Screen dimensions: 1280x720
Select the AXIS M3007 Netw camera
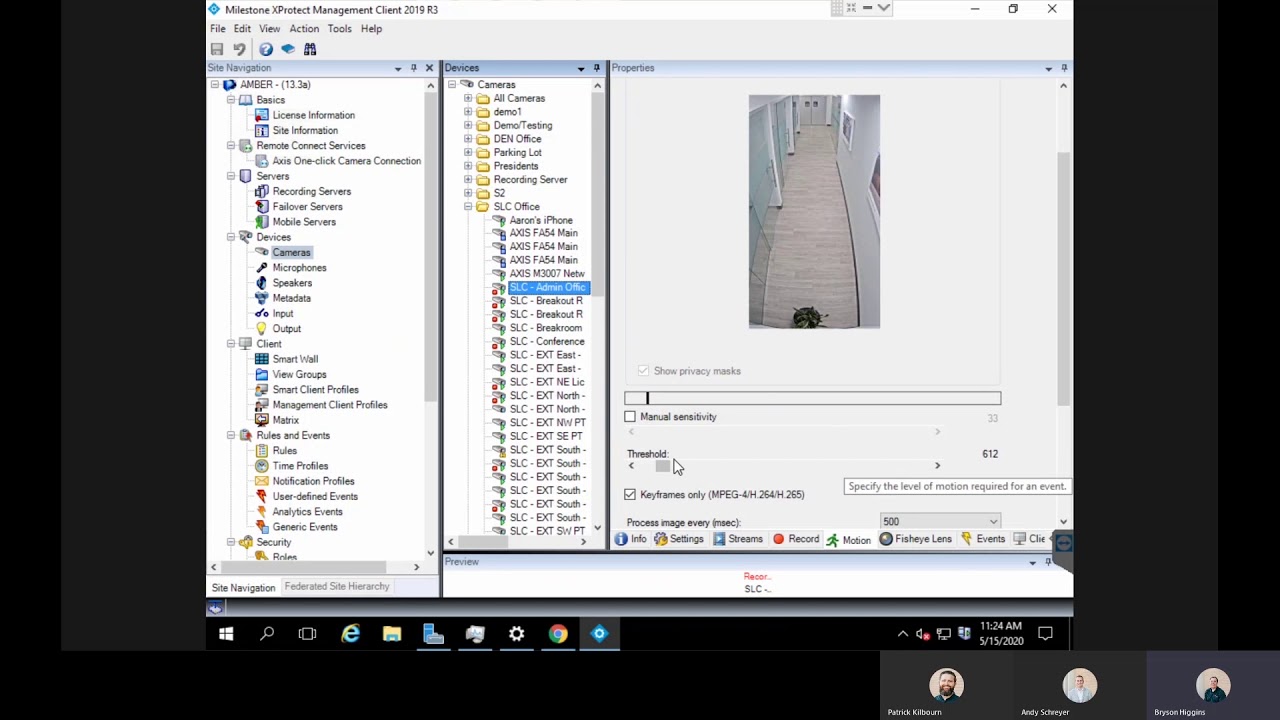(547, 274)
